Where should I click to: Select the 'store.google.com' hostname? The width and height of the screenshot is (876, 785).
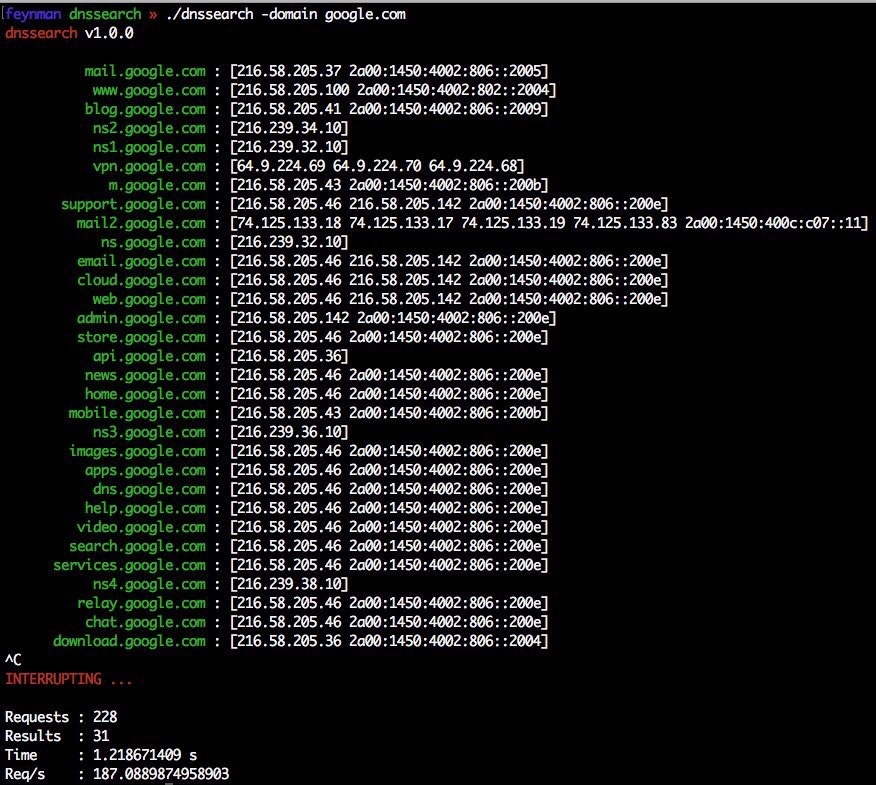(141, 337)
